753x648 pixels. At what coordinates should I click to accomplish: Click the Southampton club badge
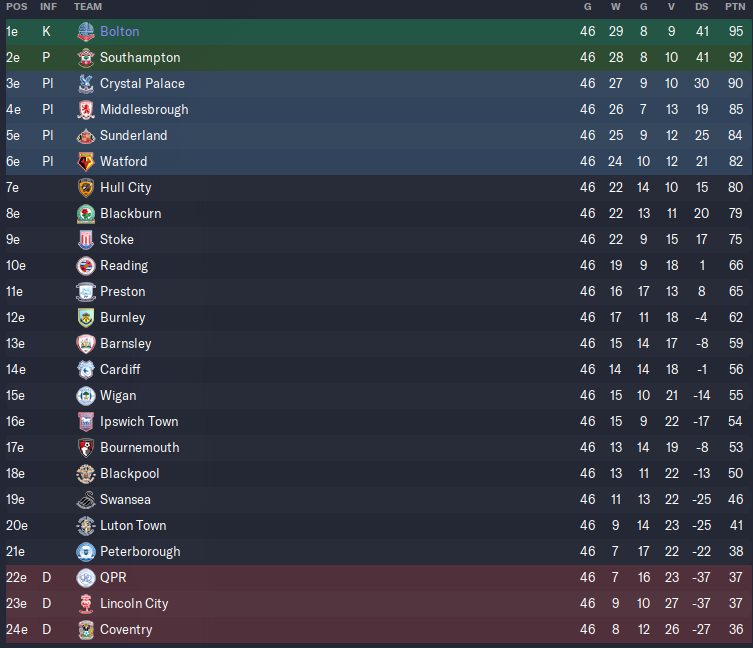coord(86,58)
